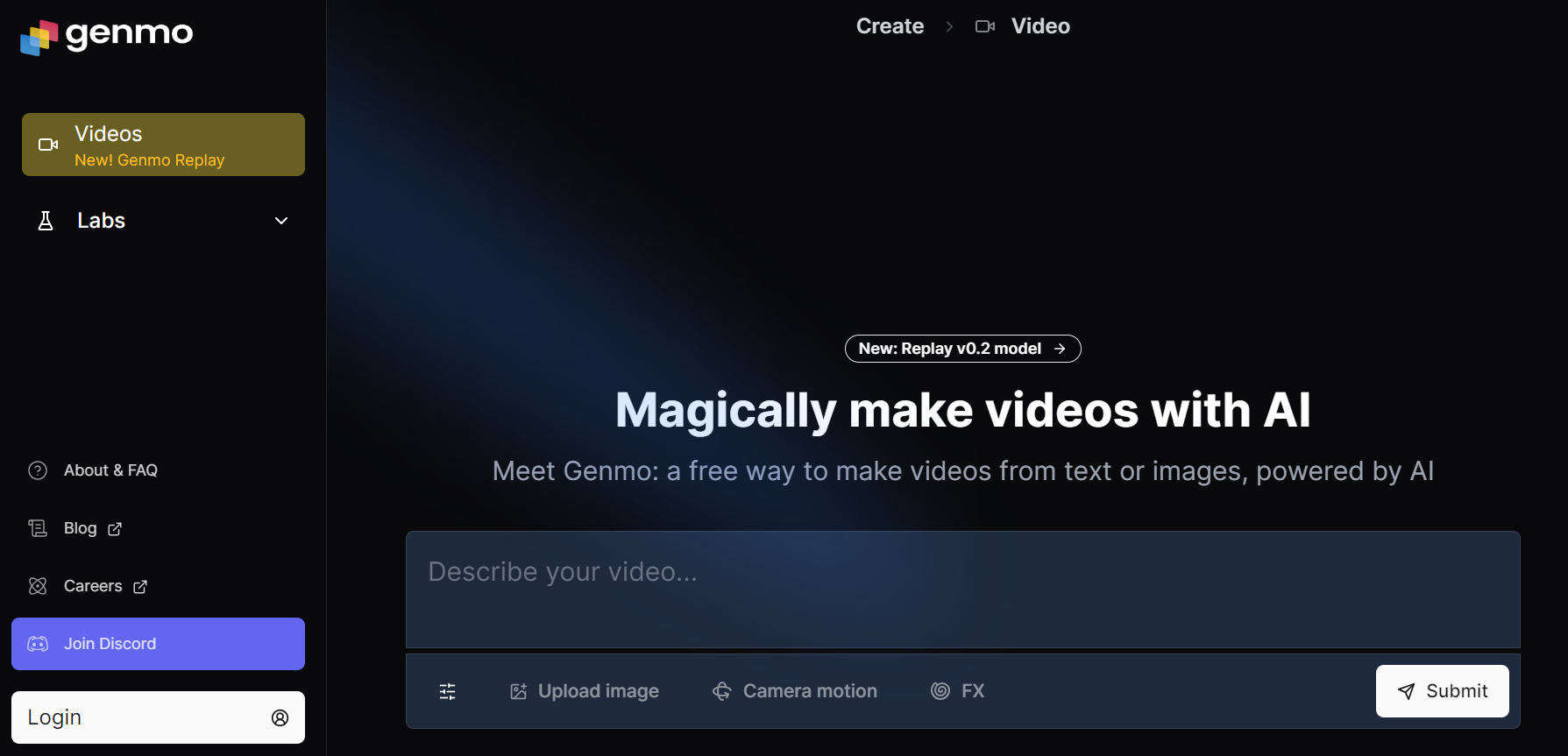Click the Genmo logo icon

pos(39,38)
